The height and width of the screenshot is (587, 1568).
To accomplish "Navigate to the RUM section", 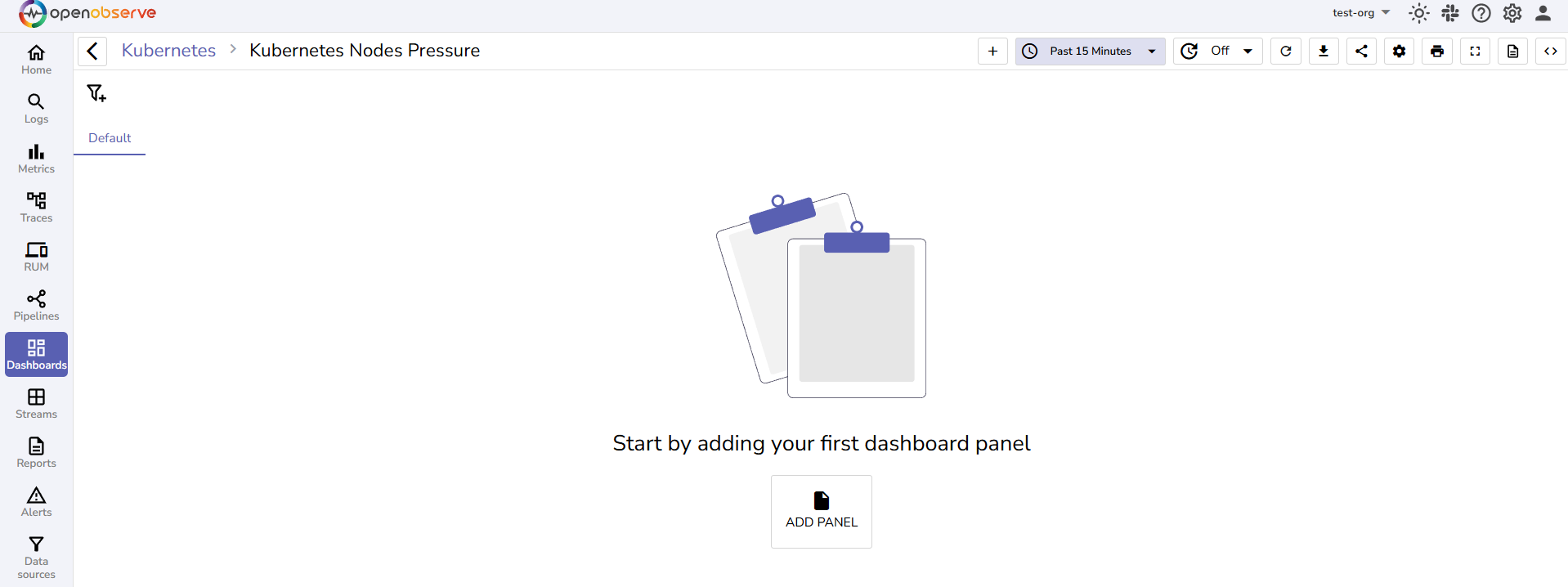I will pyautogui.click(x=36, y=256).
